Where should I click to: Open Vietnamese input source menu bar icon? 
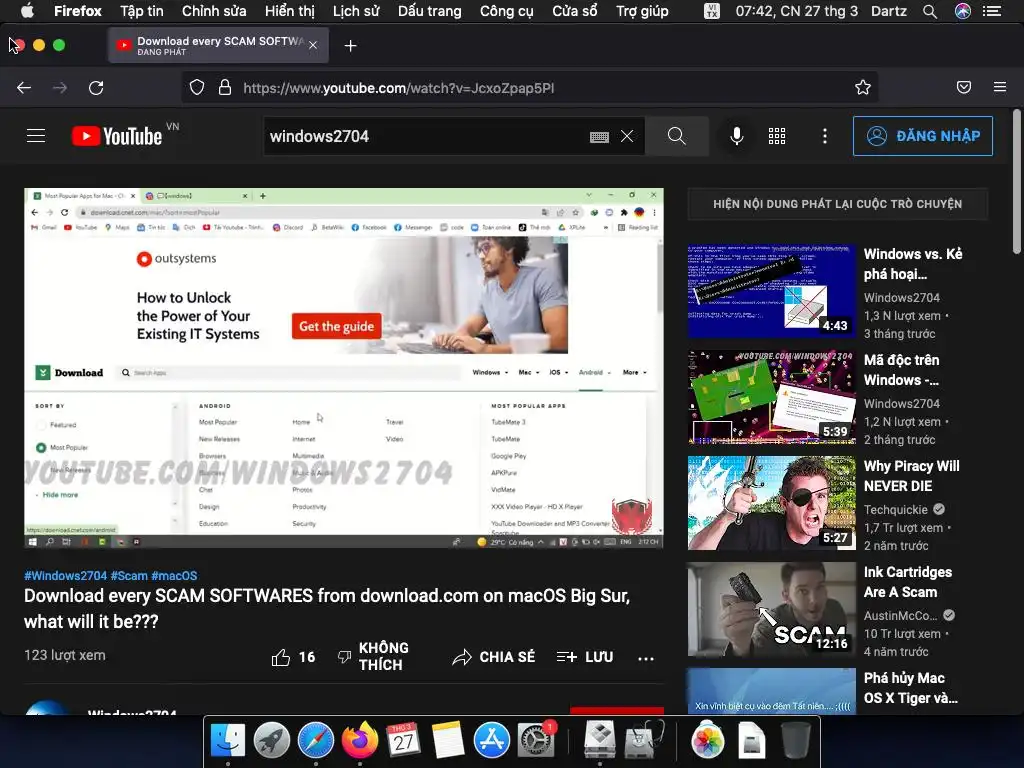click(x=712, y=11)
